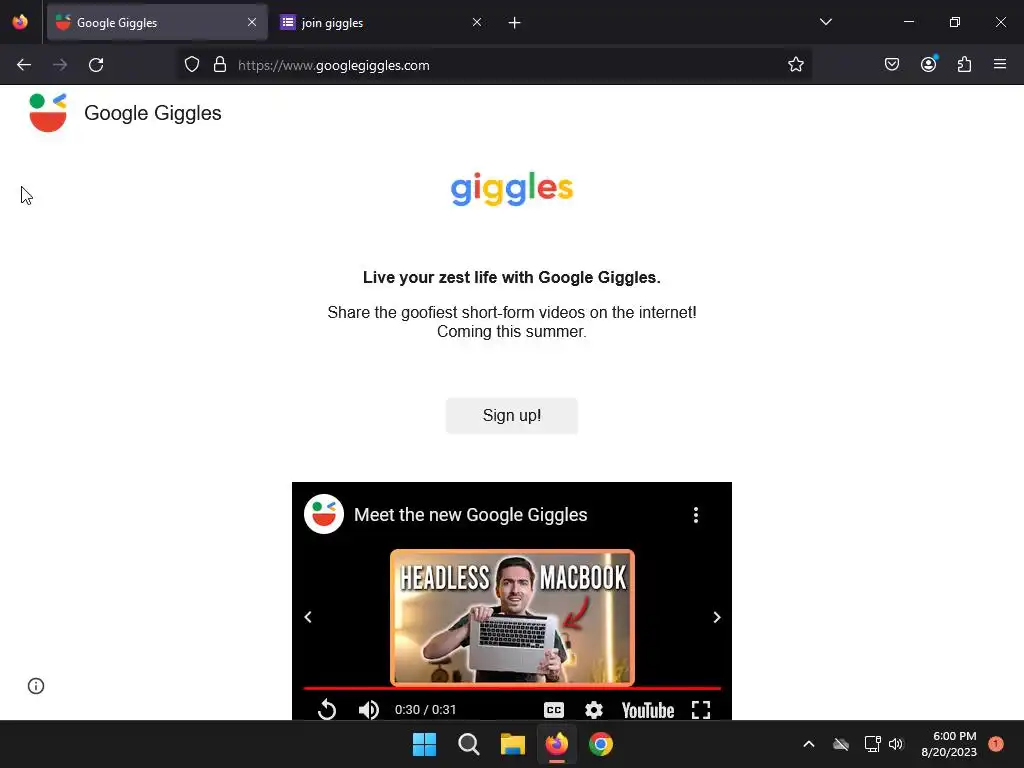Viewport: 1024px width, 768px height.
Task: Open the notification badge in tray
Action: (x=996, y=743)
